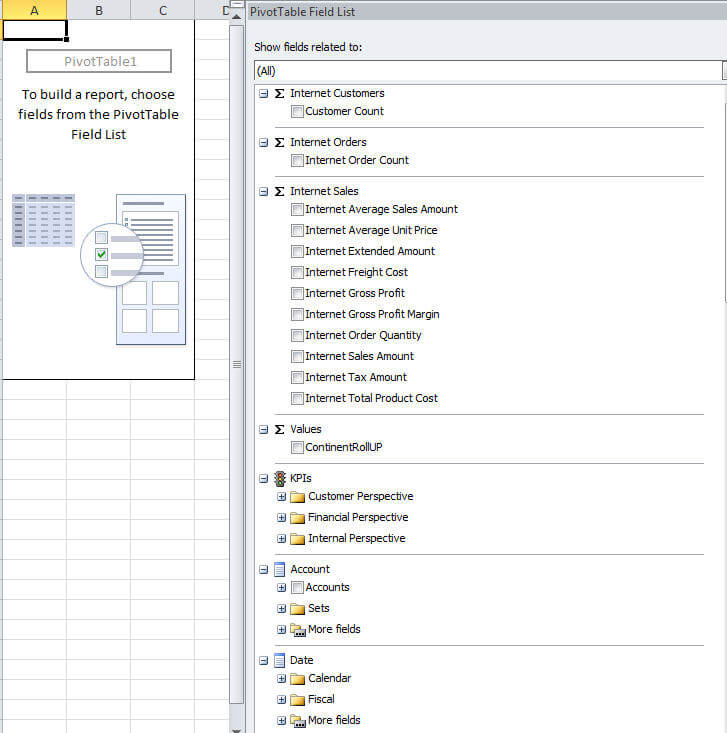Tick the Internet Gross Profit checkbox
727x733 pixels.
[297, 294]
